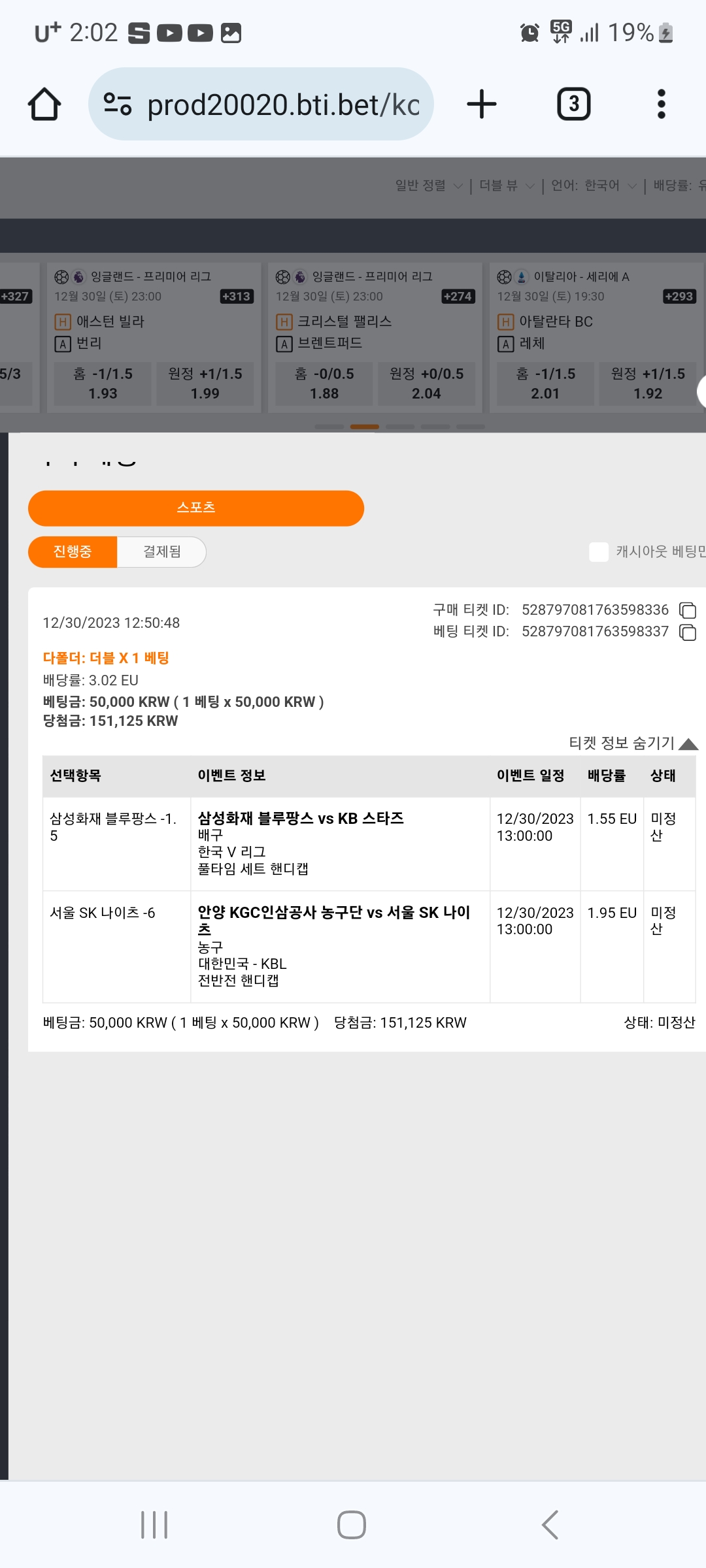This screenshot has width=706, height=1568.
Task: Tap the battery indicator in status bar
Action: tap(665, 32)
